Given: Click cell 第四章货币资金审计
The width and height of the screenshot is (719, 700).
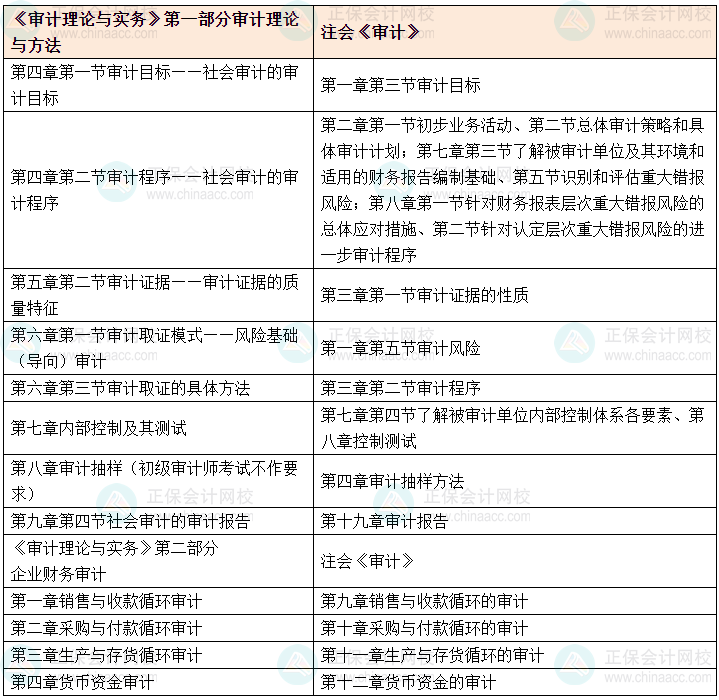Looking at the screenshot, I should point(158,682).
